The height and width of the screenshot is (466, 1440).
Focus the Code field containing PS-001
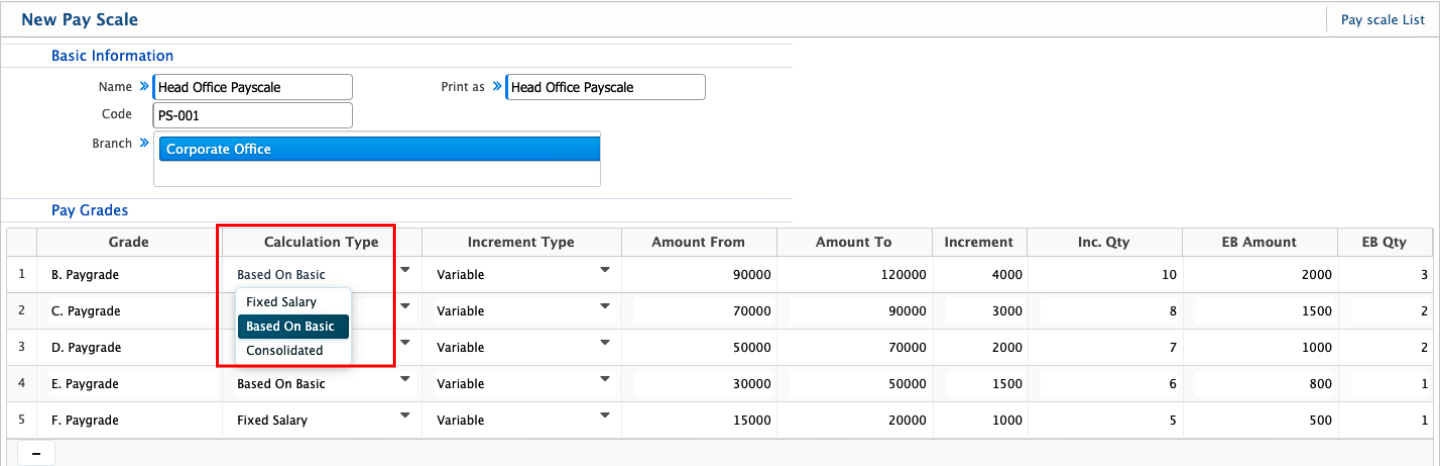(252, 115)
